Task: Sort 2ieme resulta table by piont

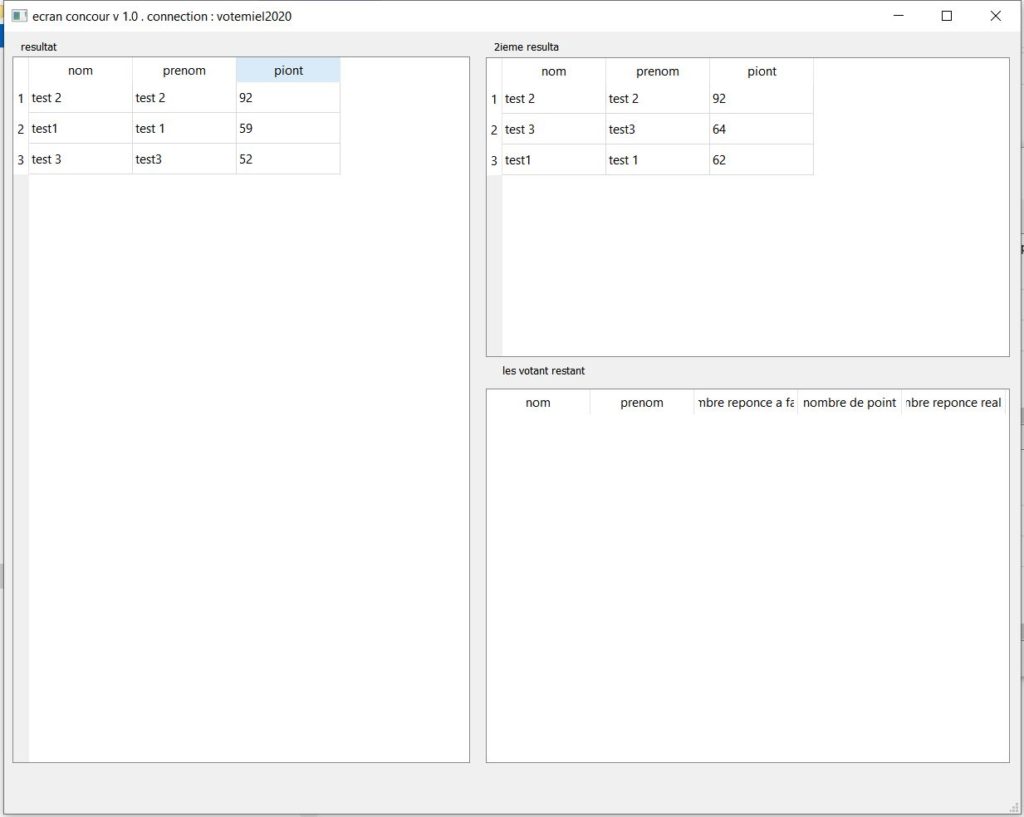Action: click(761, 72)
